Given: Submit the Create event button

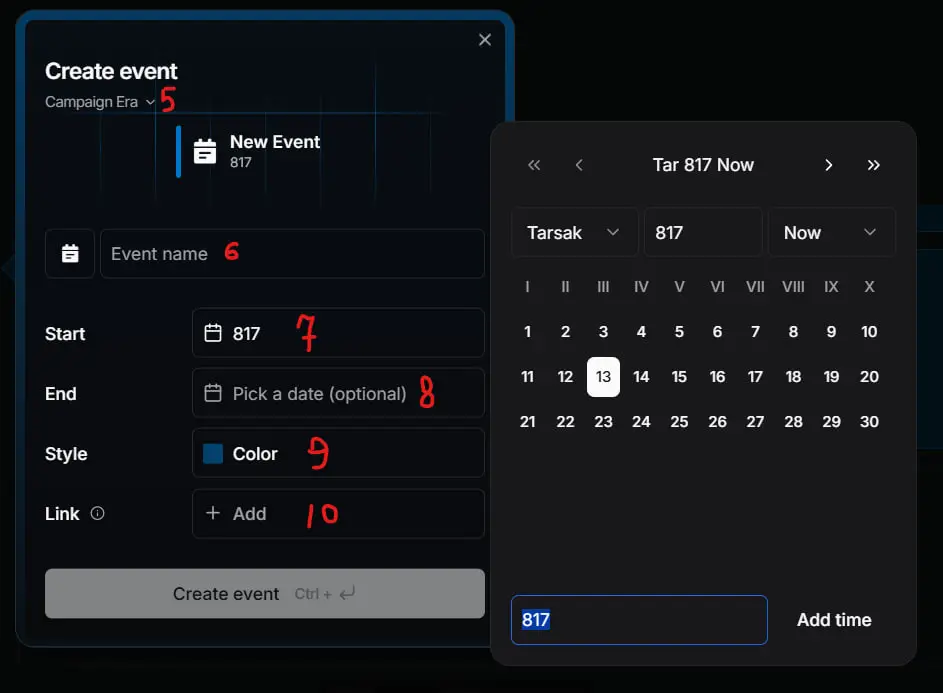Looking at the screenshot, I should pyautogui.click(x=265, y=594).
